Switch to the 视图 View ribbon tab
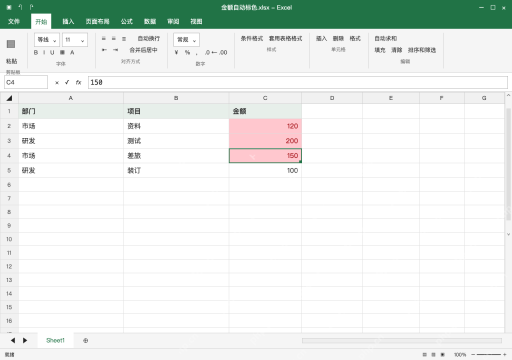This screenshot has height=360, width=512. point(196,22)
